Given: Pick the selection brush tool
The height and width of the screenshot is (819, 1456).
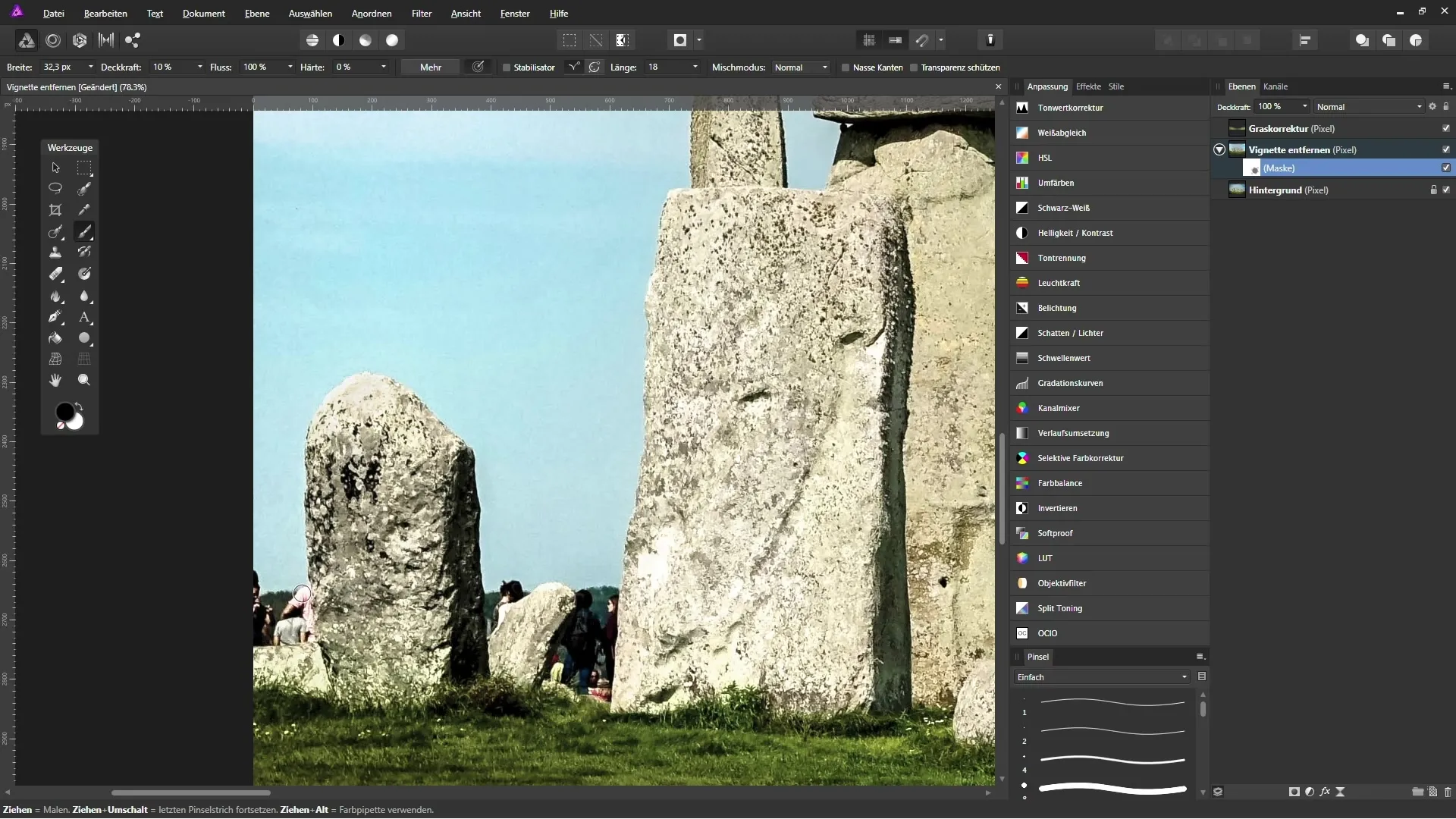Looking at the screenshot, I should click(84, 188).
